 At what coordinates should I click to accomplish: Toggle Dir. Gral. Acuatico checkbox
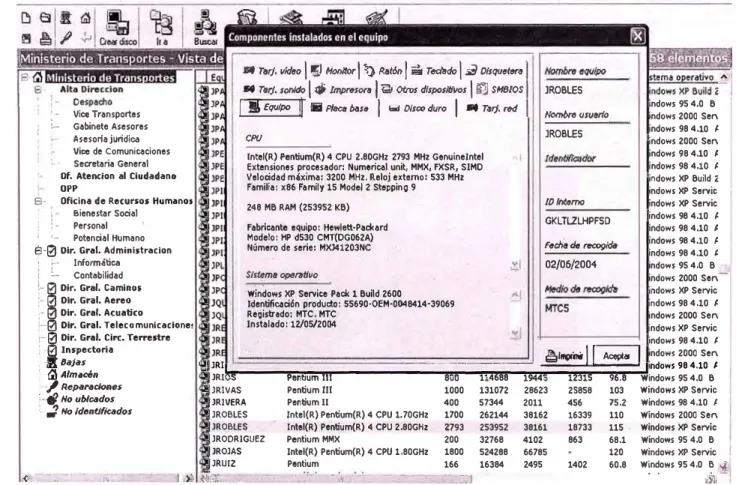(52, 313)
